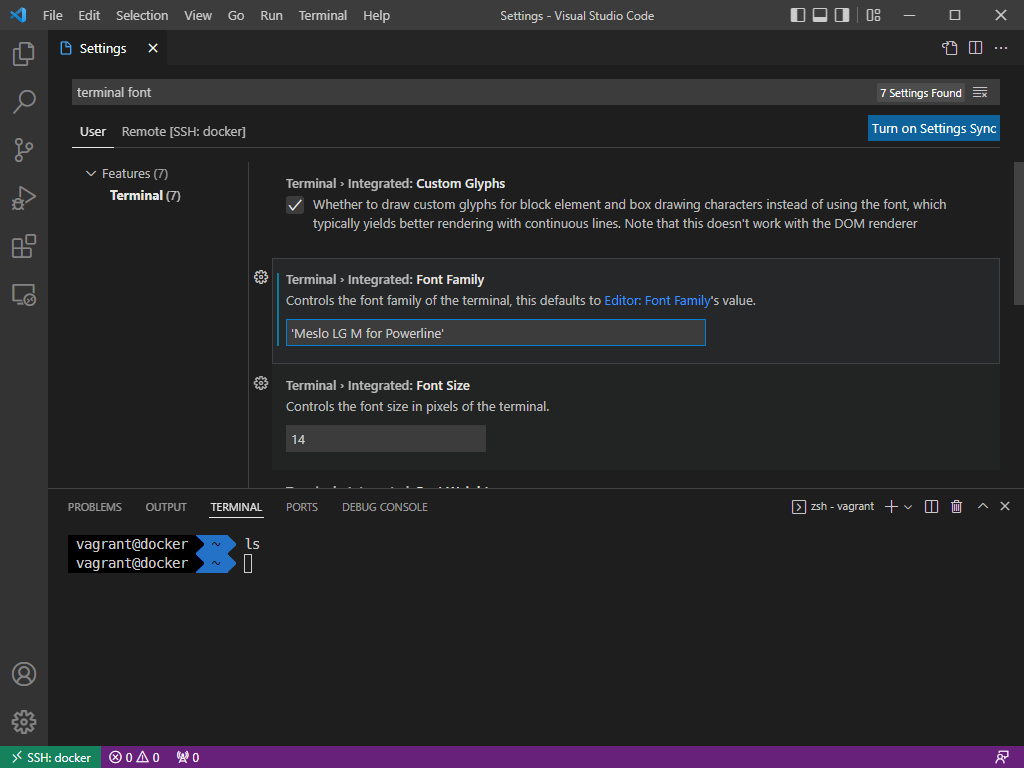Switch to PORTS panel tab
This screenshot has width=1024, height=768.
coord(302,507)
